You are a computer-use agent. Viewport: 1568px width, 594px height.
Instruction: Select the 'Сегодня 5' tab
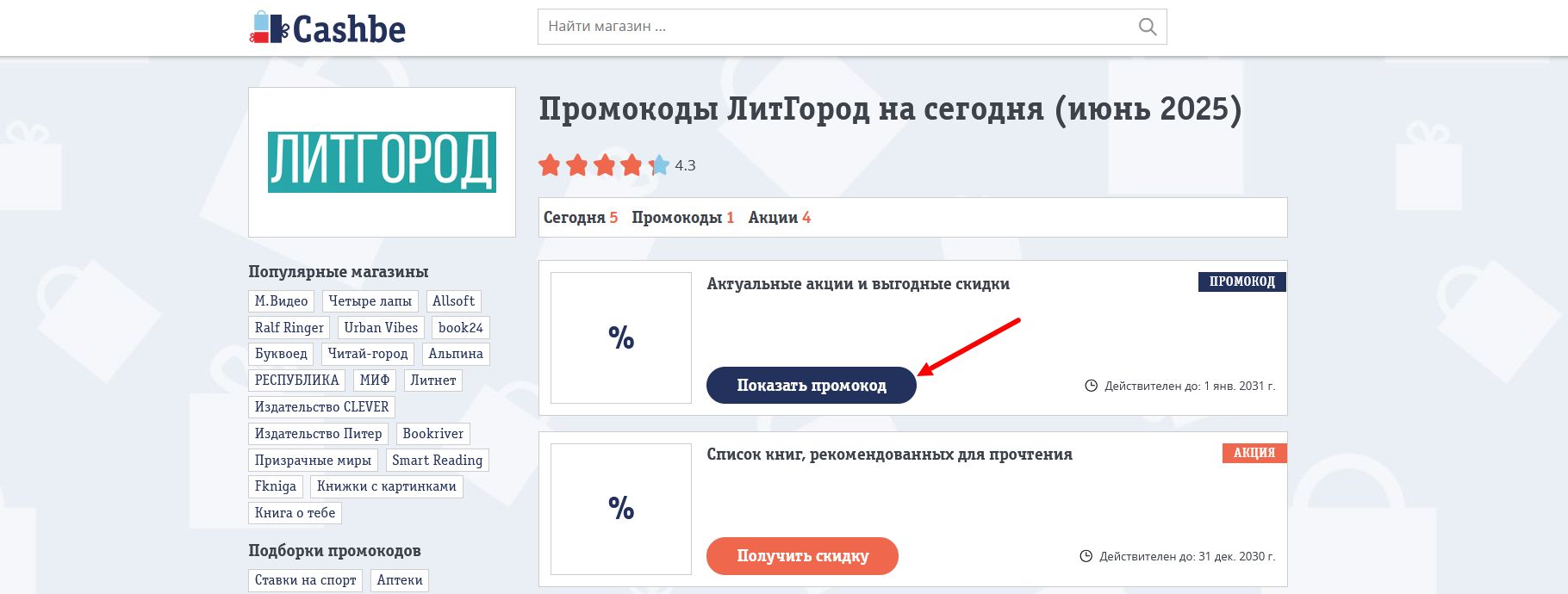point(581,218)
